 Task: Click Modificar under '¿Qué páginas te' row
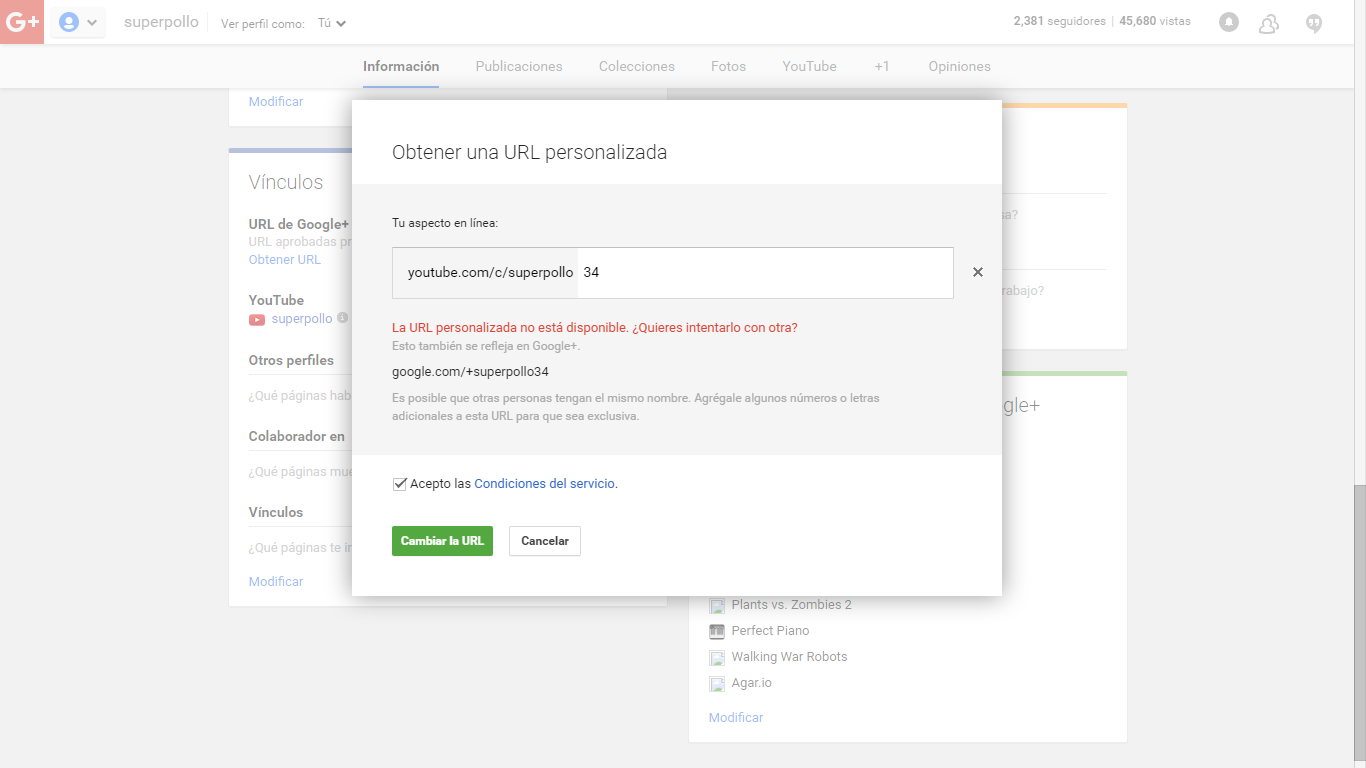276,582
